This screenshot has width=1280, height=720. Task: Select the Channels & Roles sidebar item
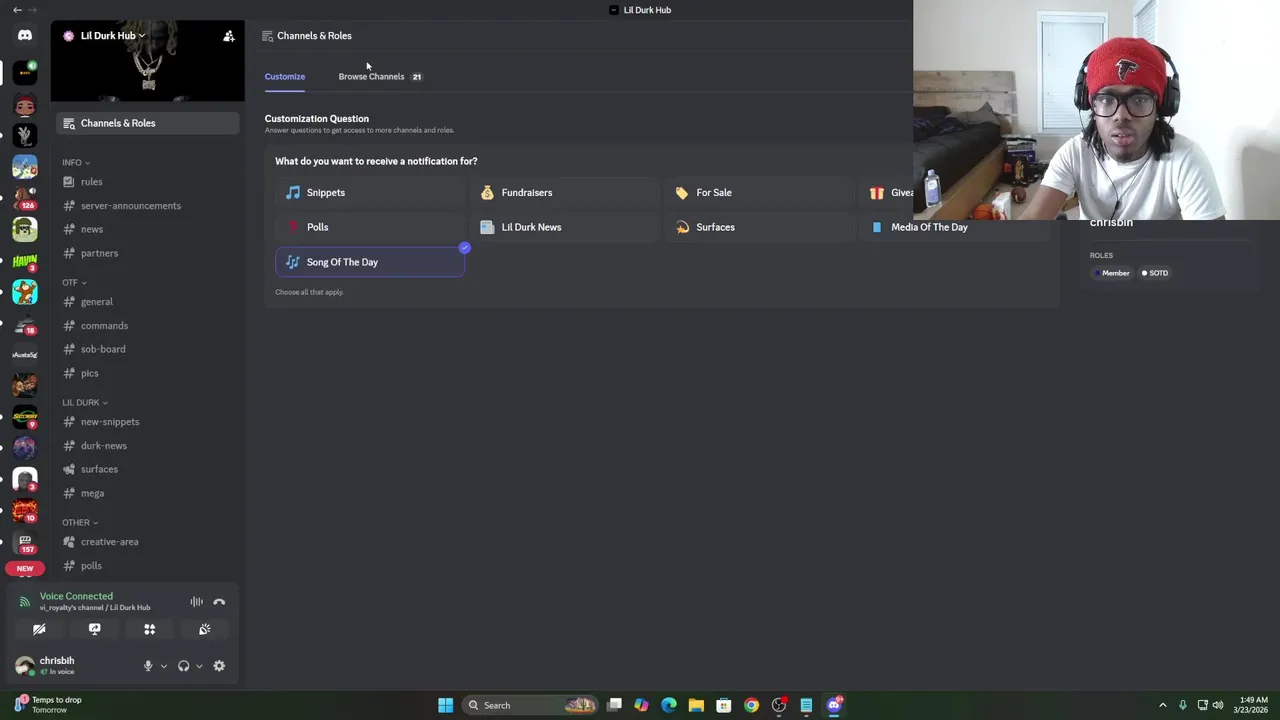[x=148, y=123]
